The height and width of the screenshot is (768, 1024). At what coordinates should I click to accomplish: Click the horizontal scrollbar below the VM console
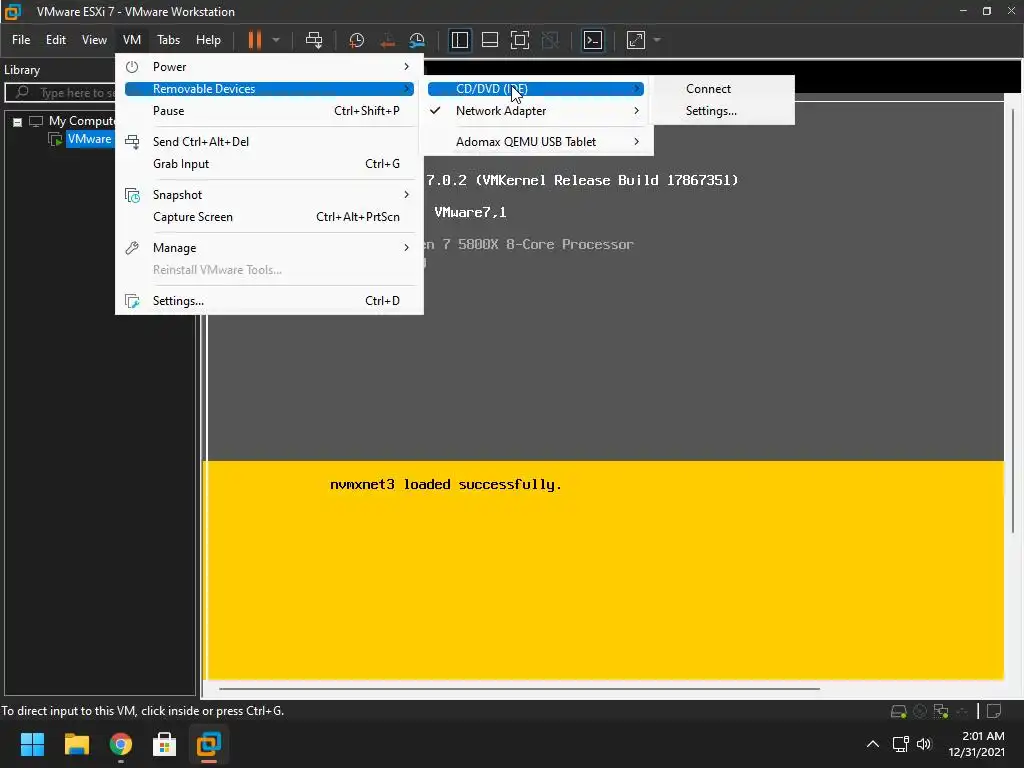pos(519,688)
